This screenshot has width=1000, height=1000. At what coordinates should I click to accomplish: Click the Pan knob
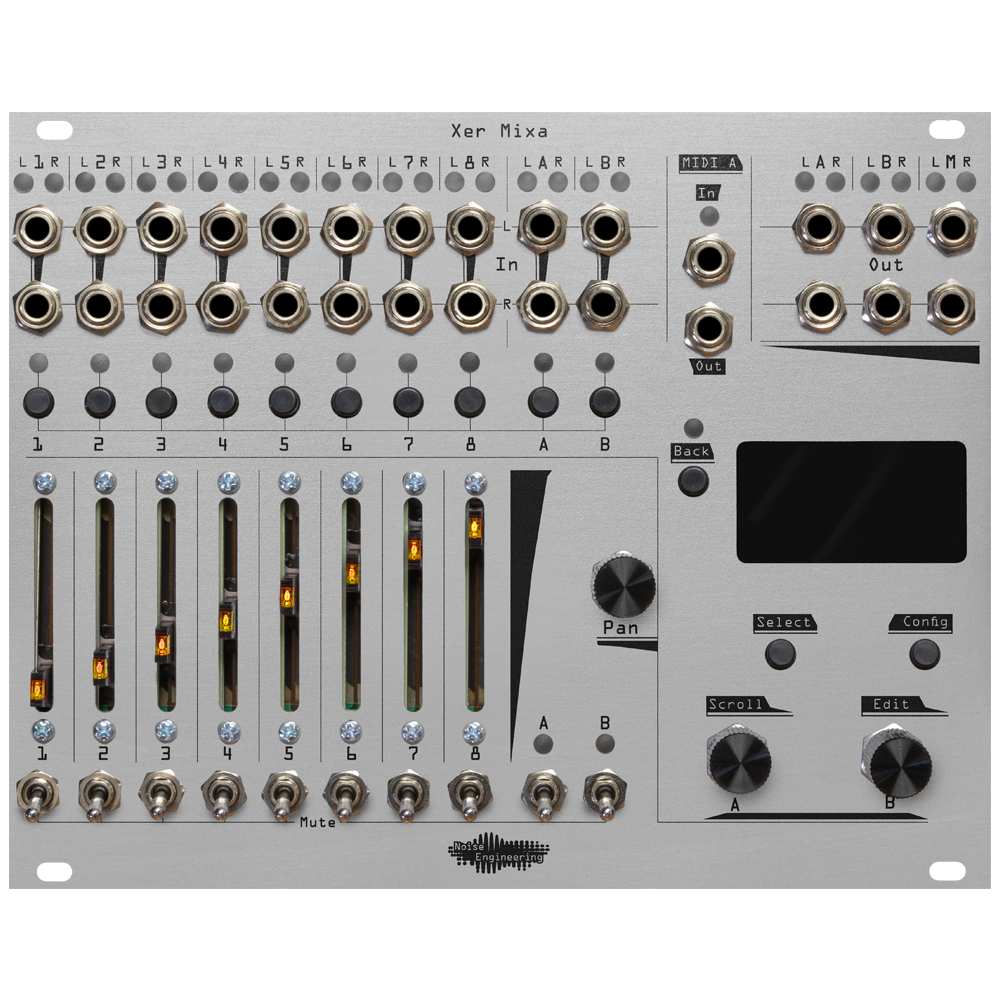(624, 585)
